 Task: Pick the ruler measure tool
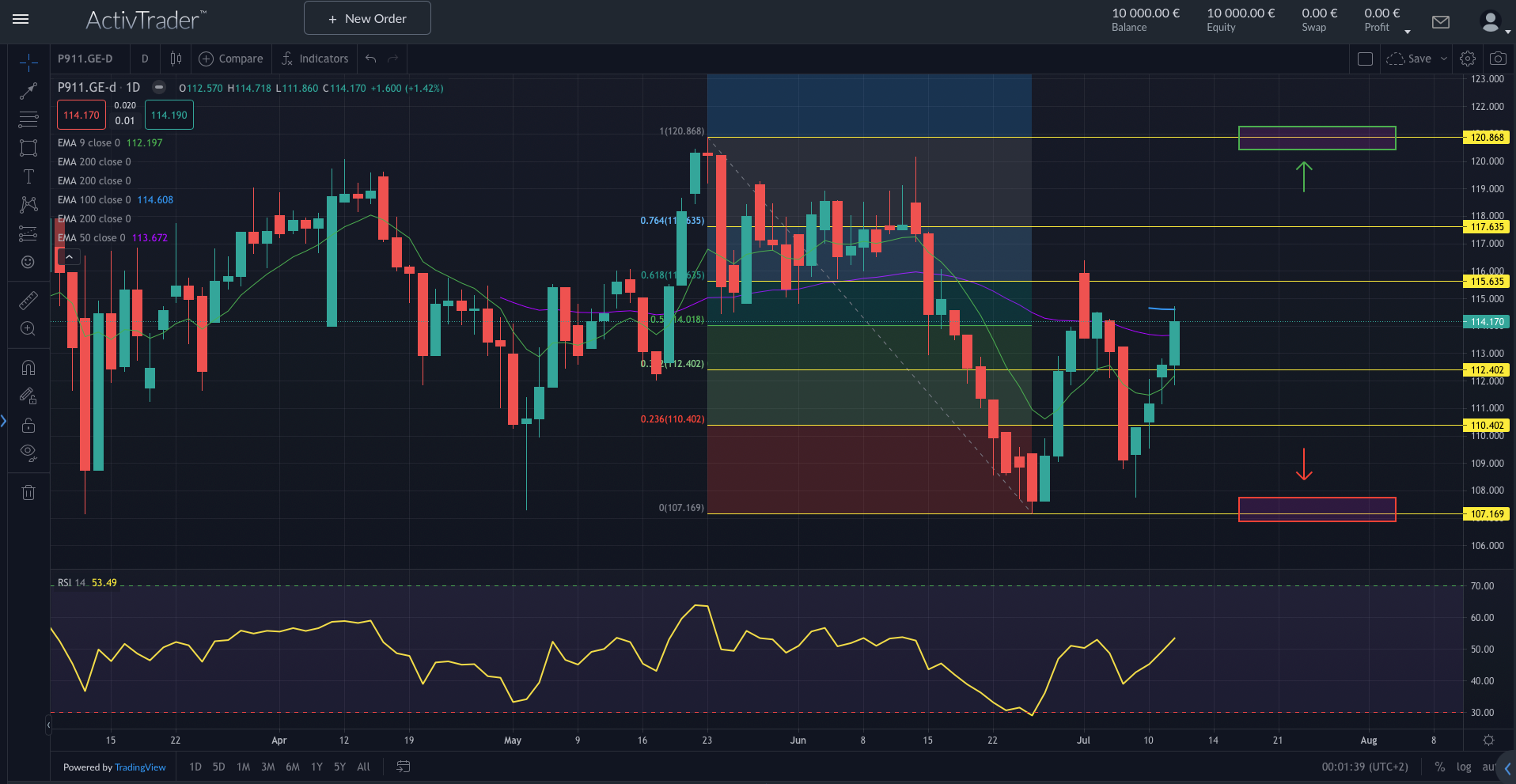(x=28, y=301)
